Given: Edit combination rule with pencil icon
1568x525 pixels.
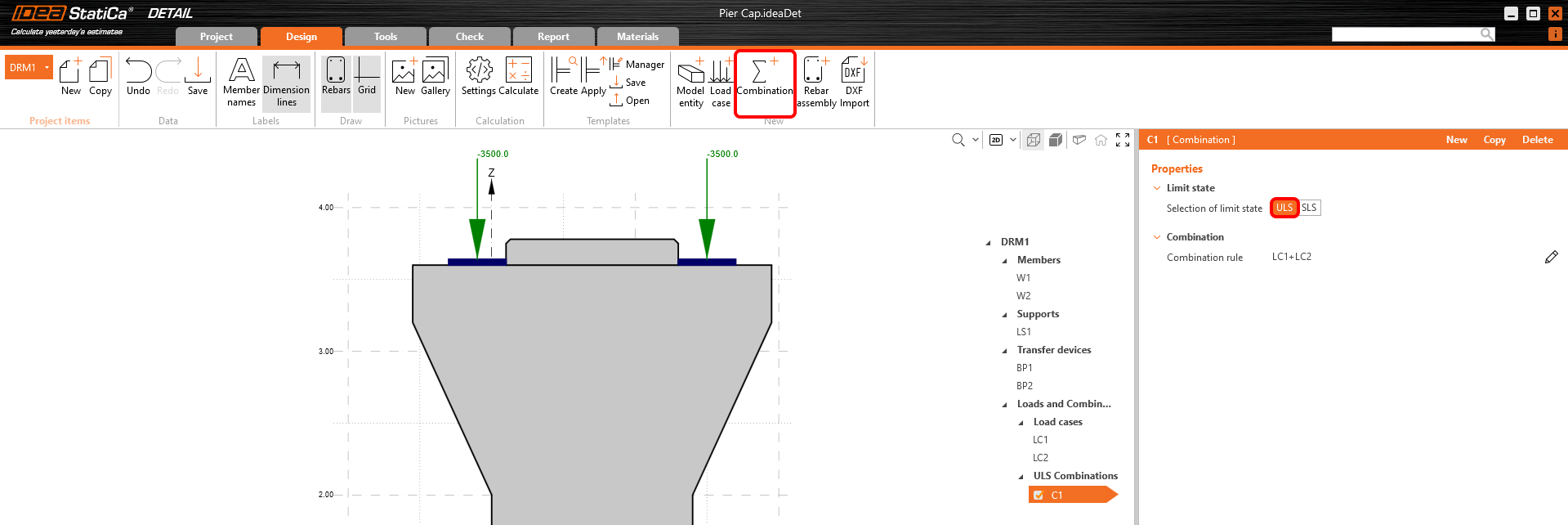Looking at the screenshot, I should pos(1551,258).
